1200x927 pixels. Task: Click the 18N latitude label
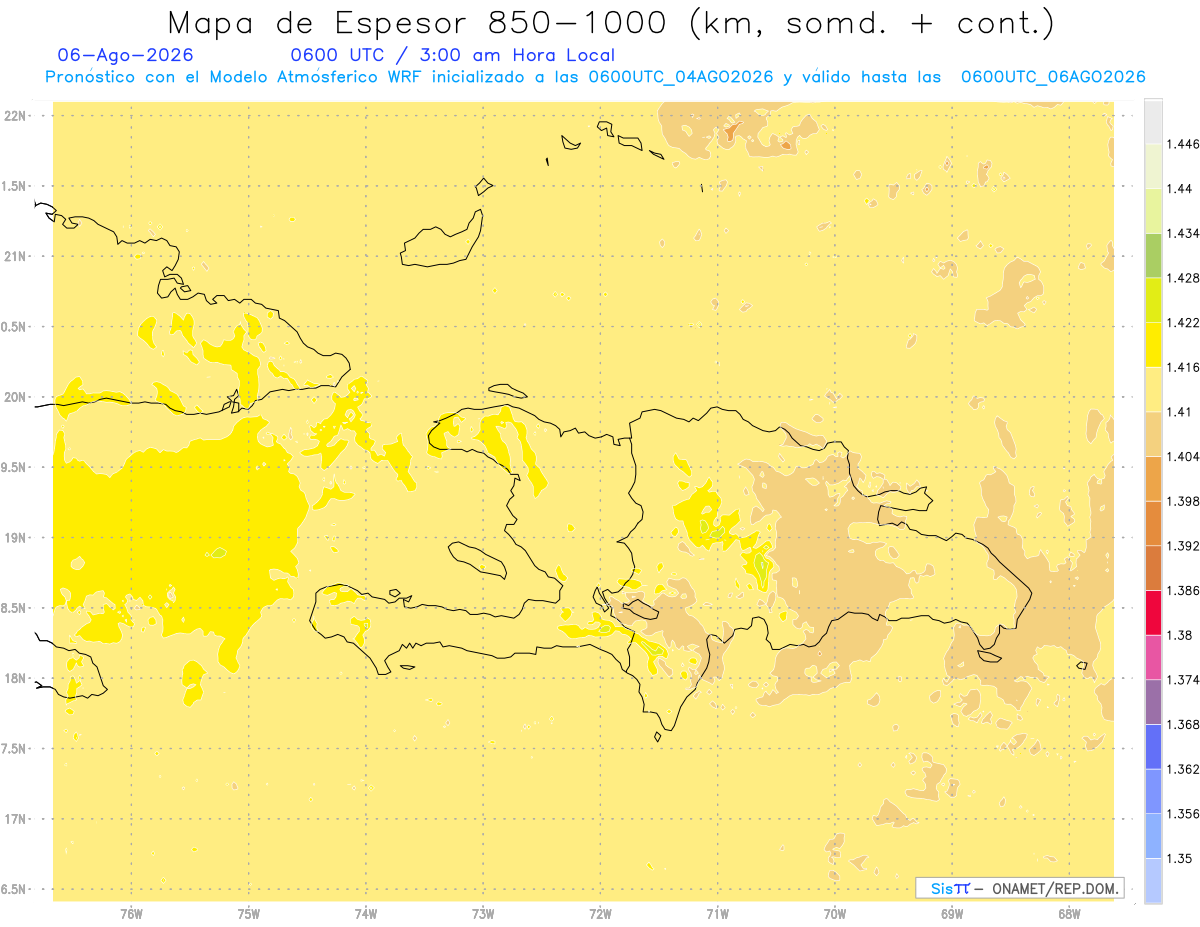coord(15,678)
